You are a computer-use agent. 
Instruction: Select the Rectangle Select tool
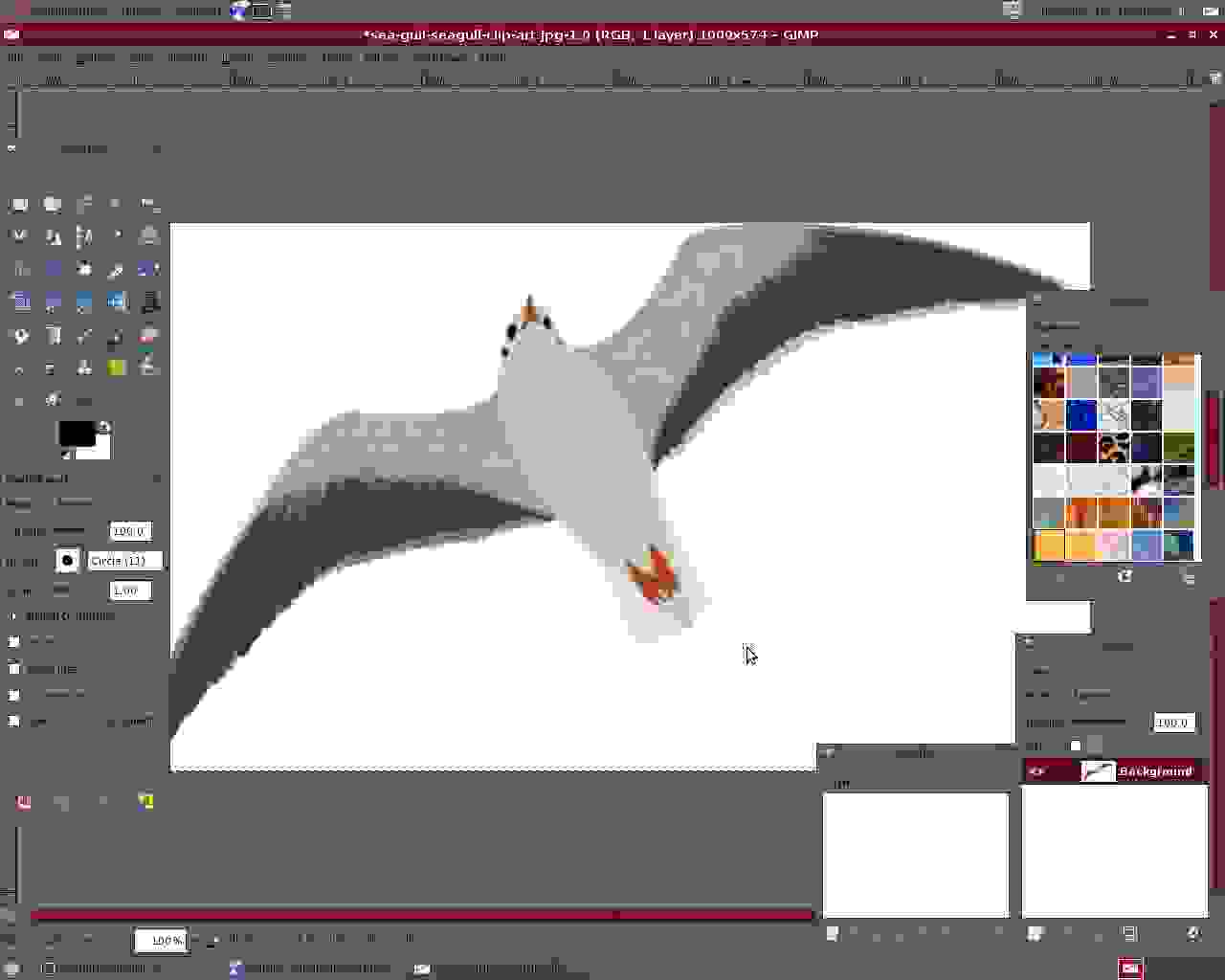19,204
